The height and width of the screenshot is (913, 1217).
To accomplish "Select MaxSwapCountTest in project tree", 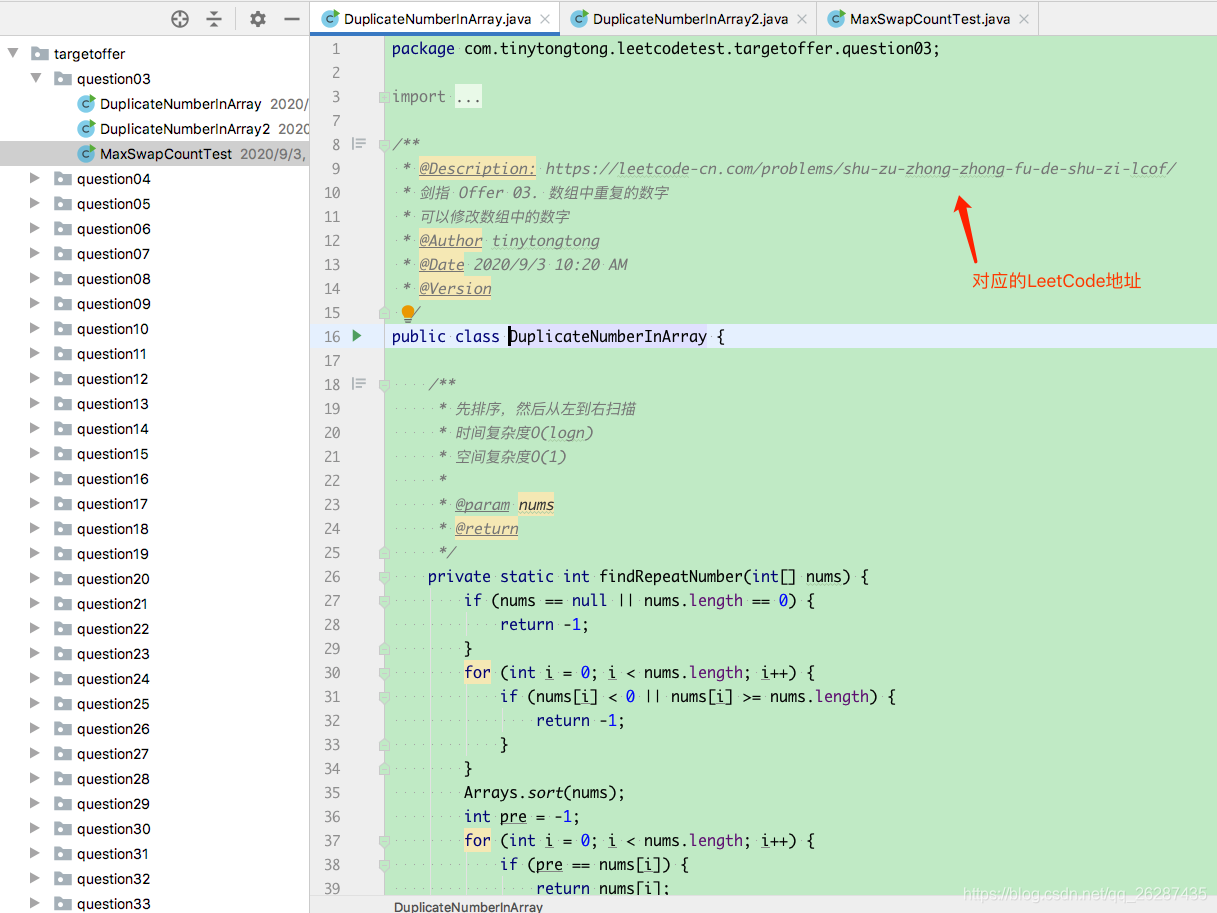I will [x=166, y=154].
